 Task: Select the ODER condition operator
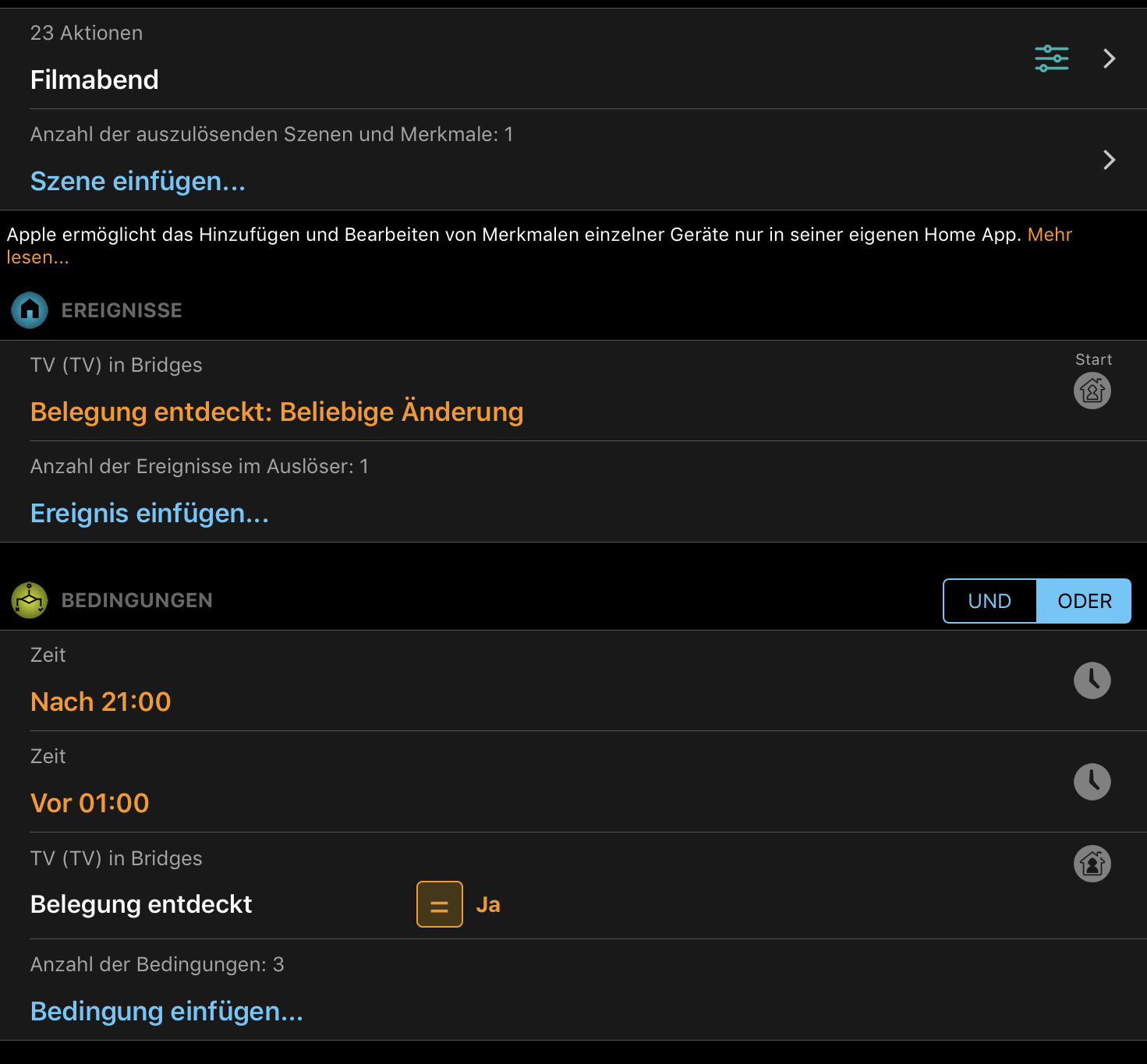[x=1084, y=601]
